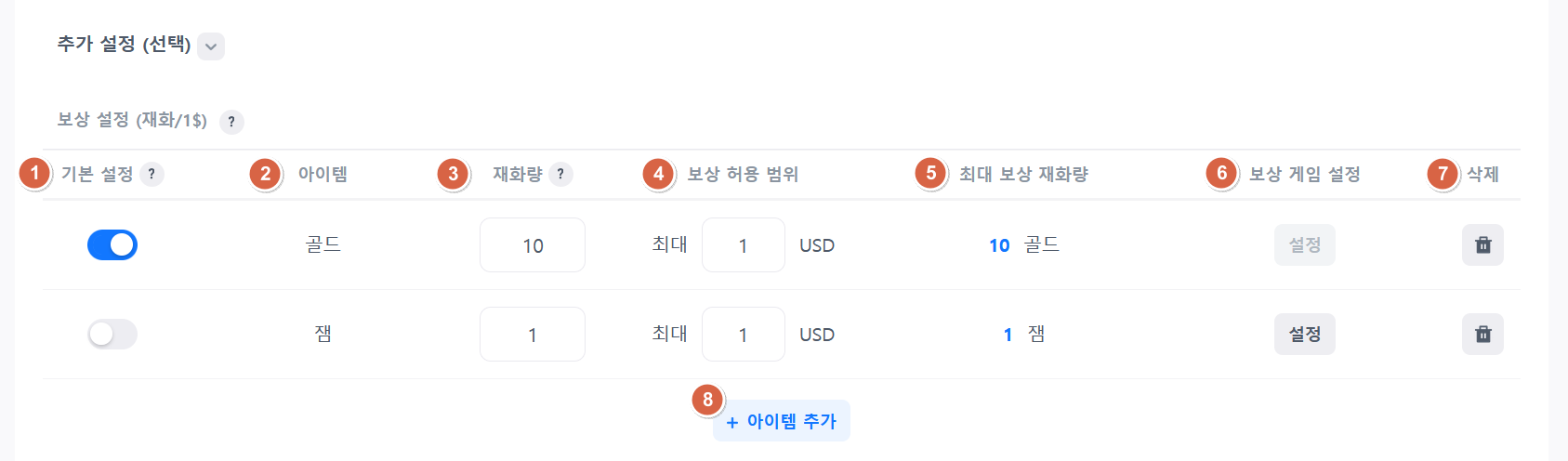Click the 설정 button for 잼
Viewport: 1568px width, 461px height.
coord(1304,335)
